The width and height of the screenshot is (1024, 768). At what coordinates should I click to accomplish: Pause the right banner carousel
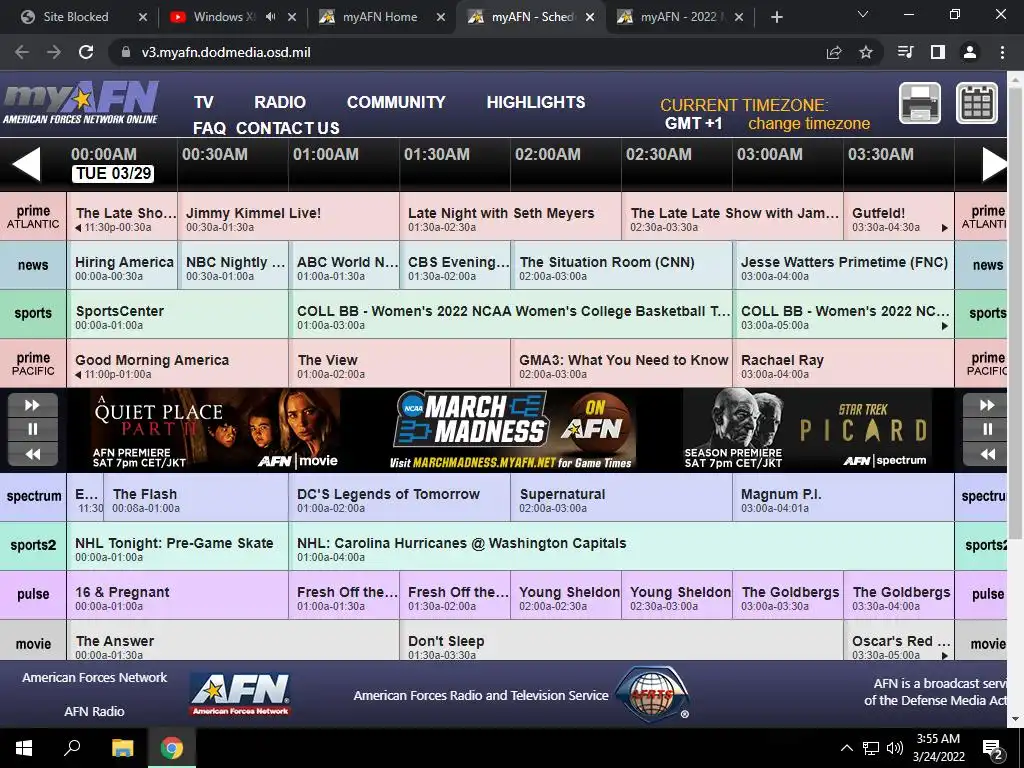pyautogui.click(x=987, y=429)
